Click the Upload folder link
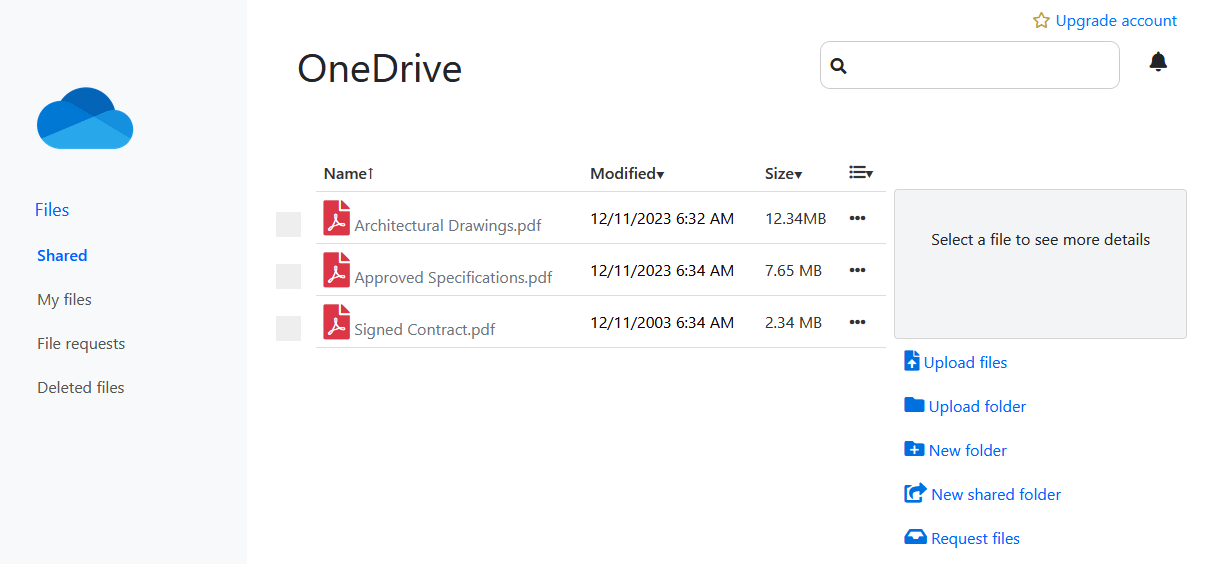 pyautogui.click(x=977, y=406)
